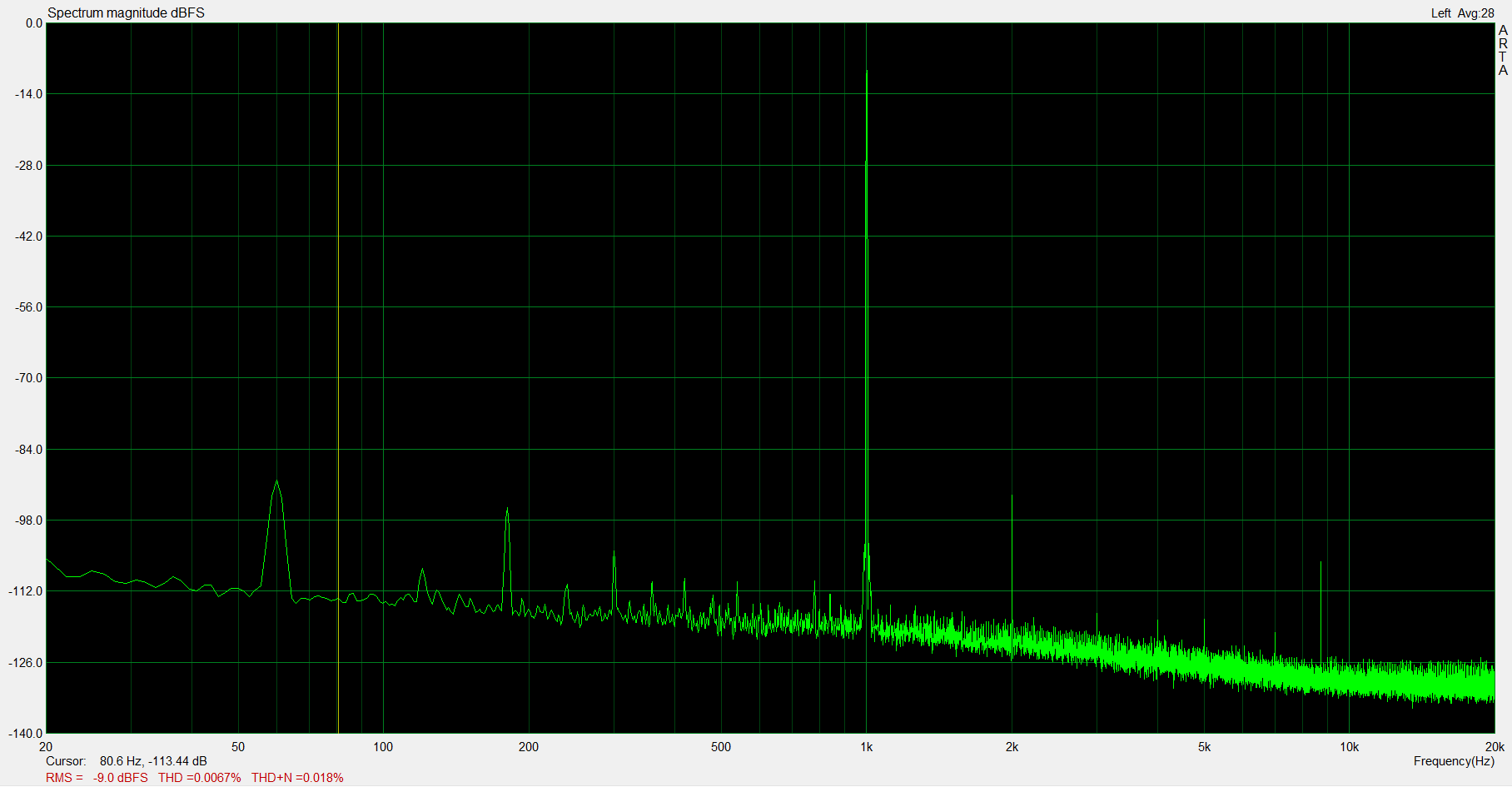The height and width of the screenshot is (787, 1512).
Task: Click the tall spur between 5k and 10k
Action: pos(1321,564)
